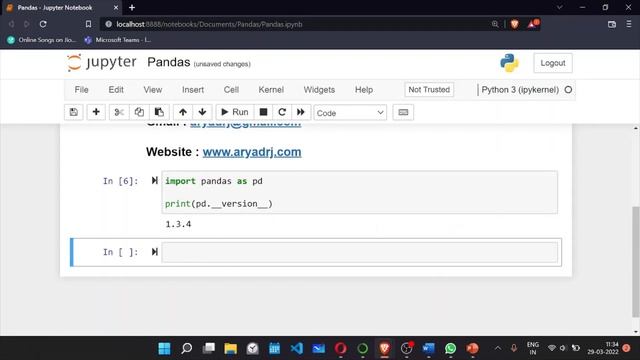Paste cells below icon
640x360 pixels.
pos(159,112)
